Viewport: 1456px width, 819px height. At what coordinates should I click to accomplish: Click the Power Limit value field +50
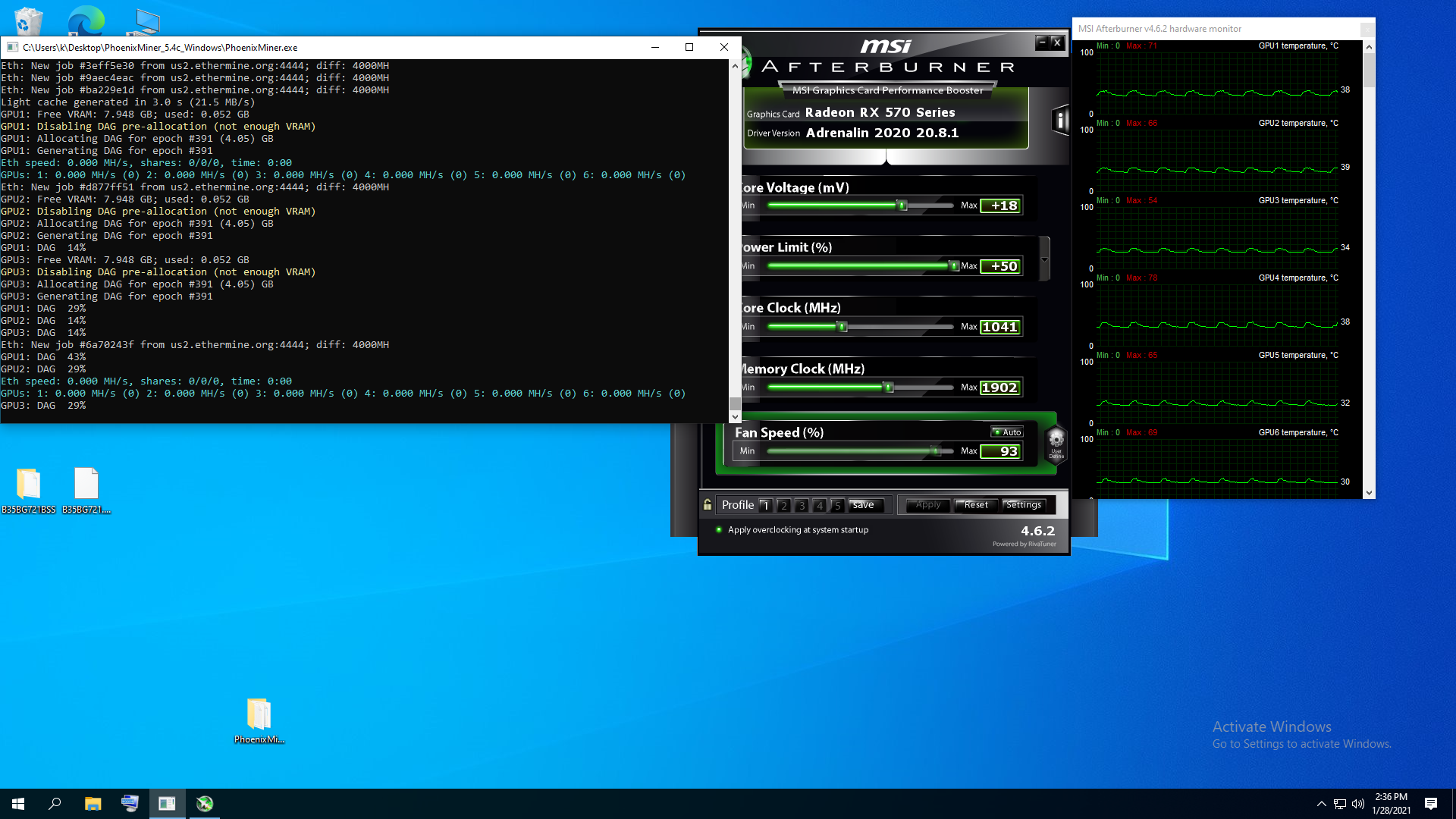[1001, 266]
